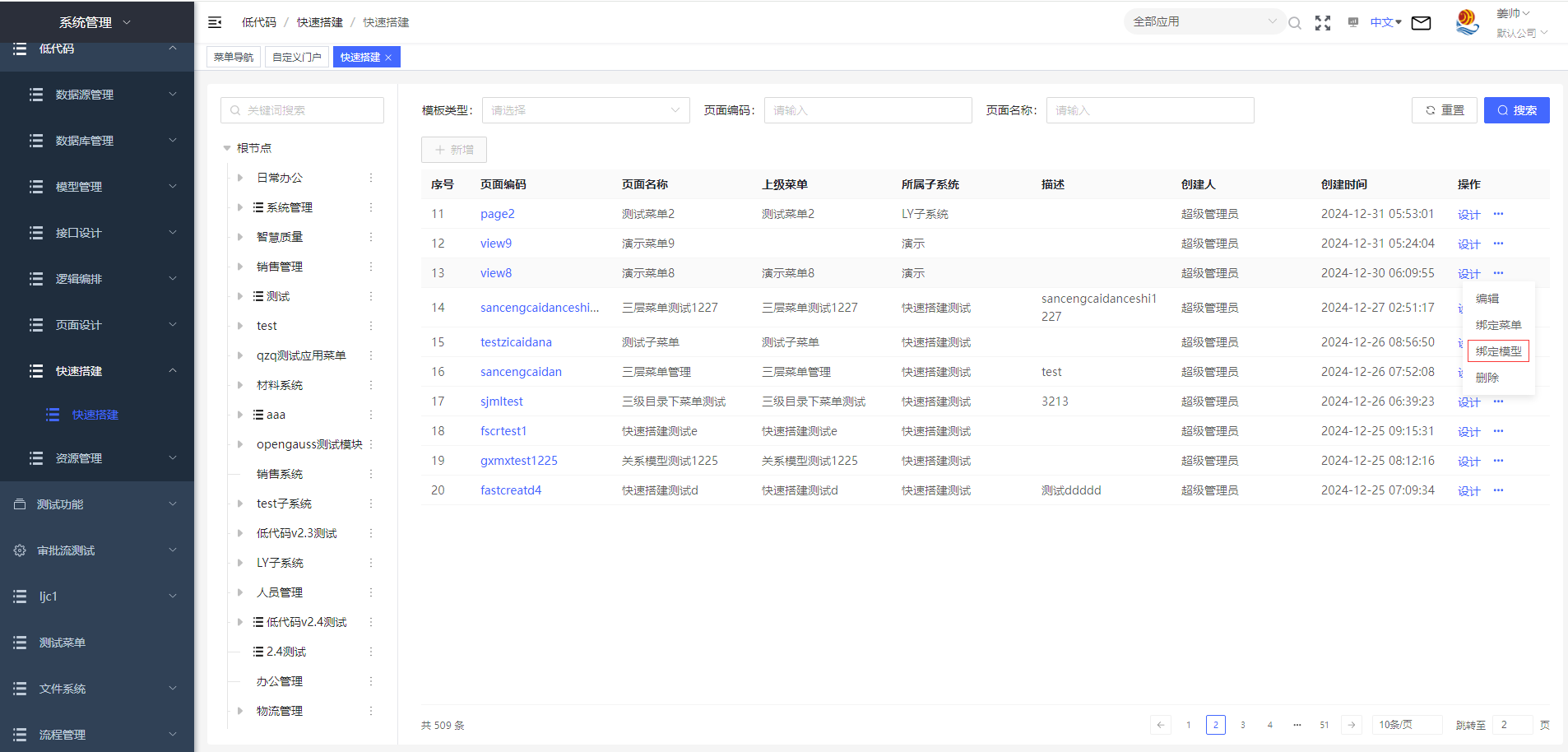Screen dimensions: 1568x752
Task: Click the chat message icon in header
Action: (x=1353, y=22)
